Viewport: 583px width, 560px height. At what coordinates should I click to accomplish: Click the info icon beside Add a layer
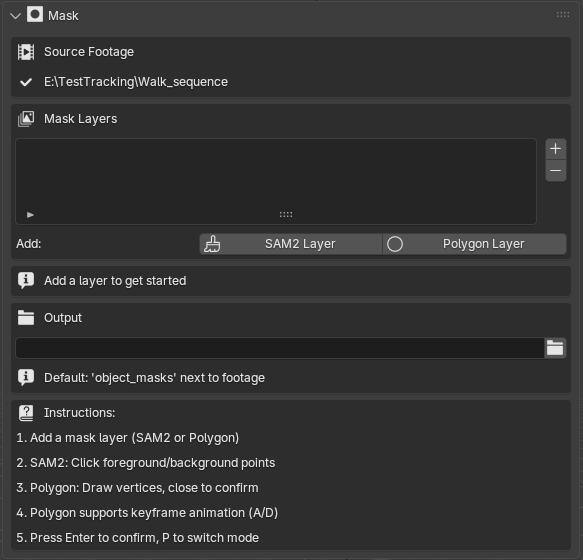(x=26, y=281)
